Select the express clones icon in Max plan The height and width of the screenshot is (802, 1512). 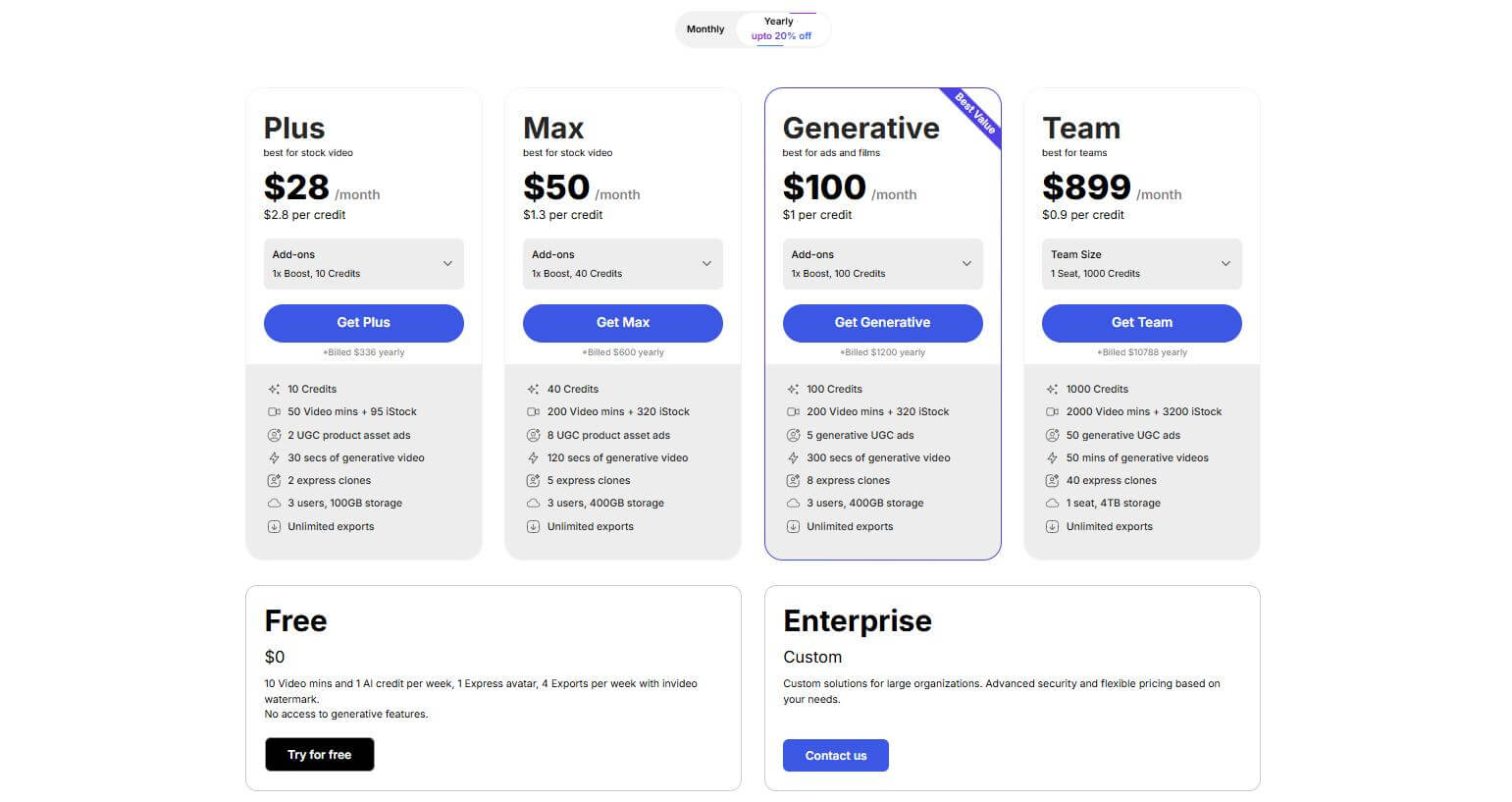pyautogui.click(x=534, y=480)
